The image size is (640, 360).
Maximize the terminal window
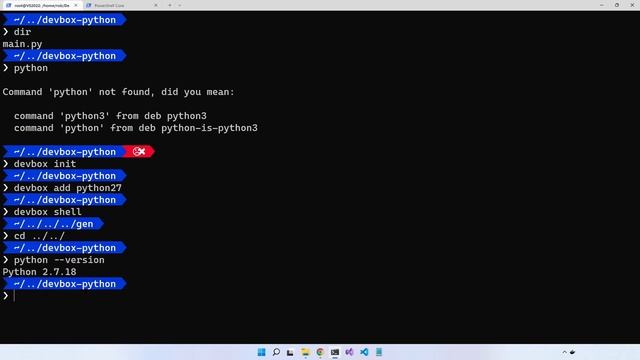pyautogui.click(x=617, y=5)
